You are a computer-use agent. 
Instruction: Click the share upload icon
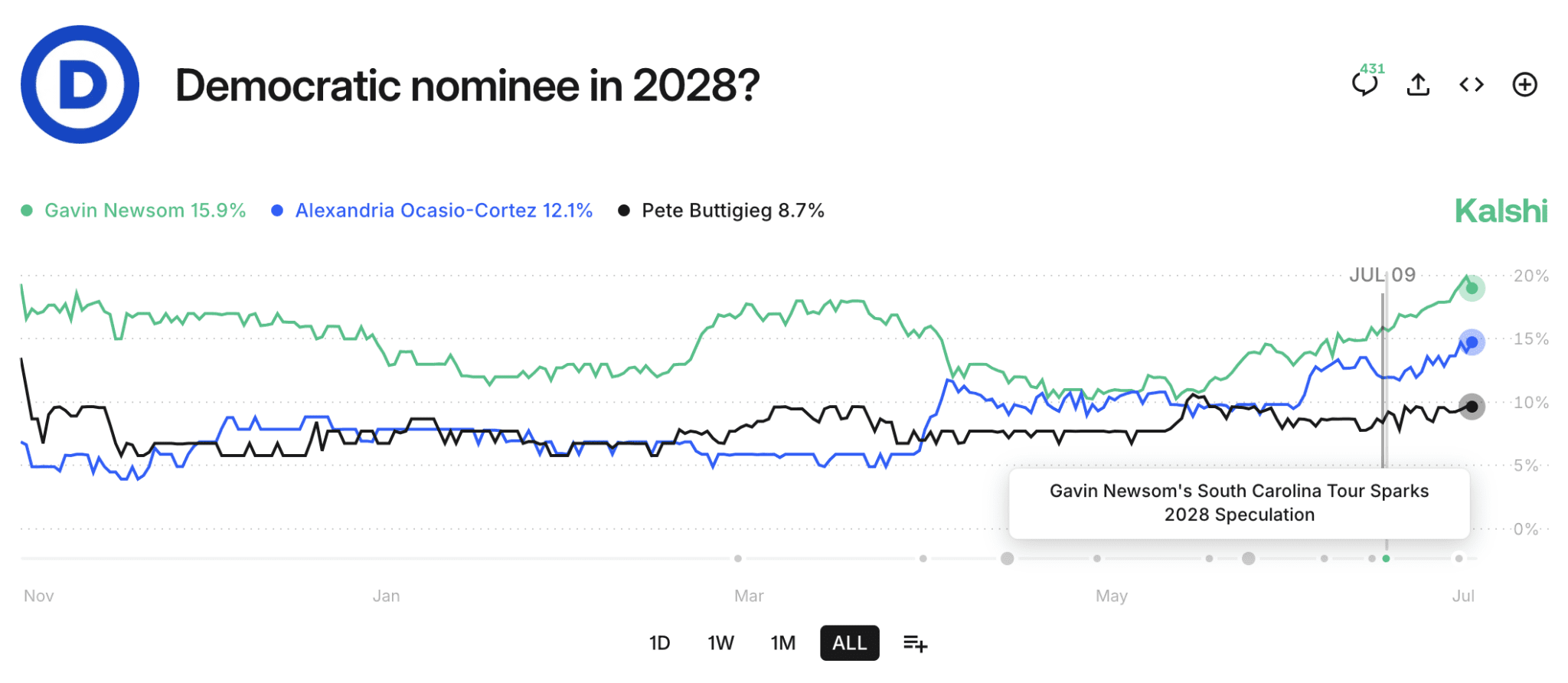1418,84
